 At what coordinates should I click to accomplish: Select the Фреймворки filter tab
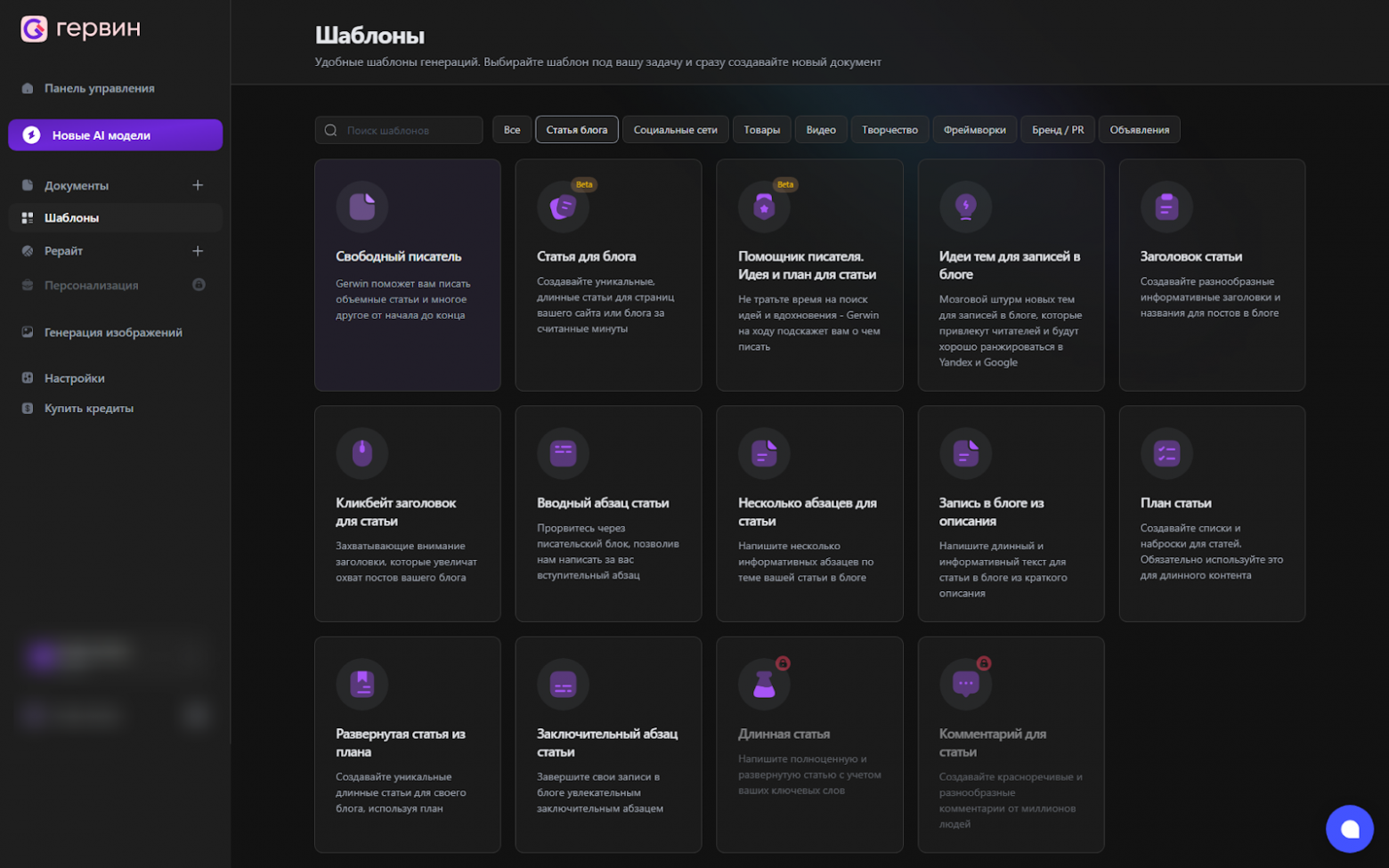(975, 130)
